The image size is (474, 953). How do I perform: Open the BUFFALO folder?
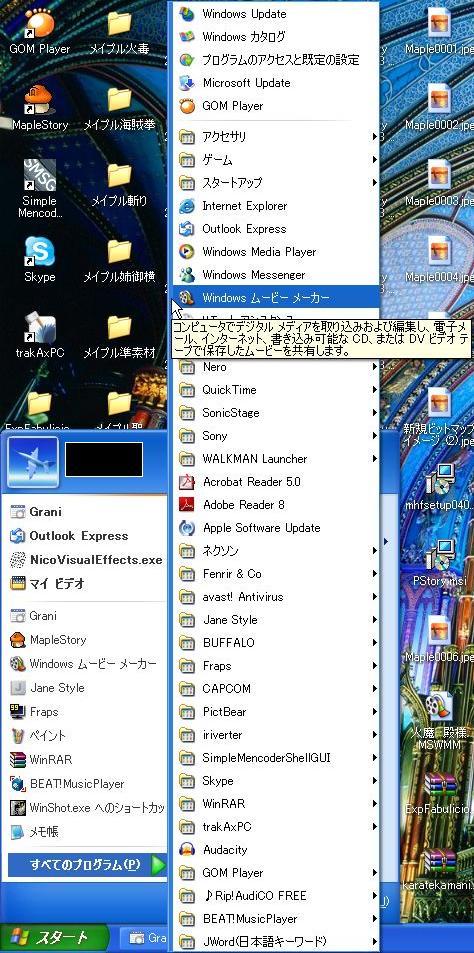click(x=276, y=642)
